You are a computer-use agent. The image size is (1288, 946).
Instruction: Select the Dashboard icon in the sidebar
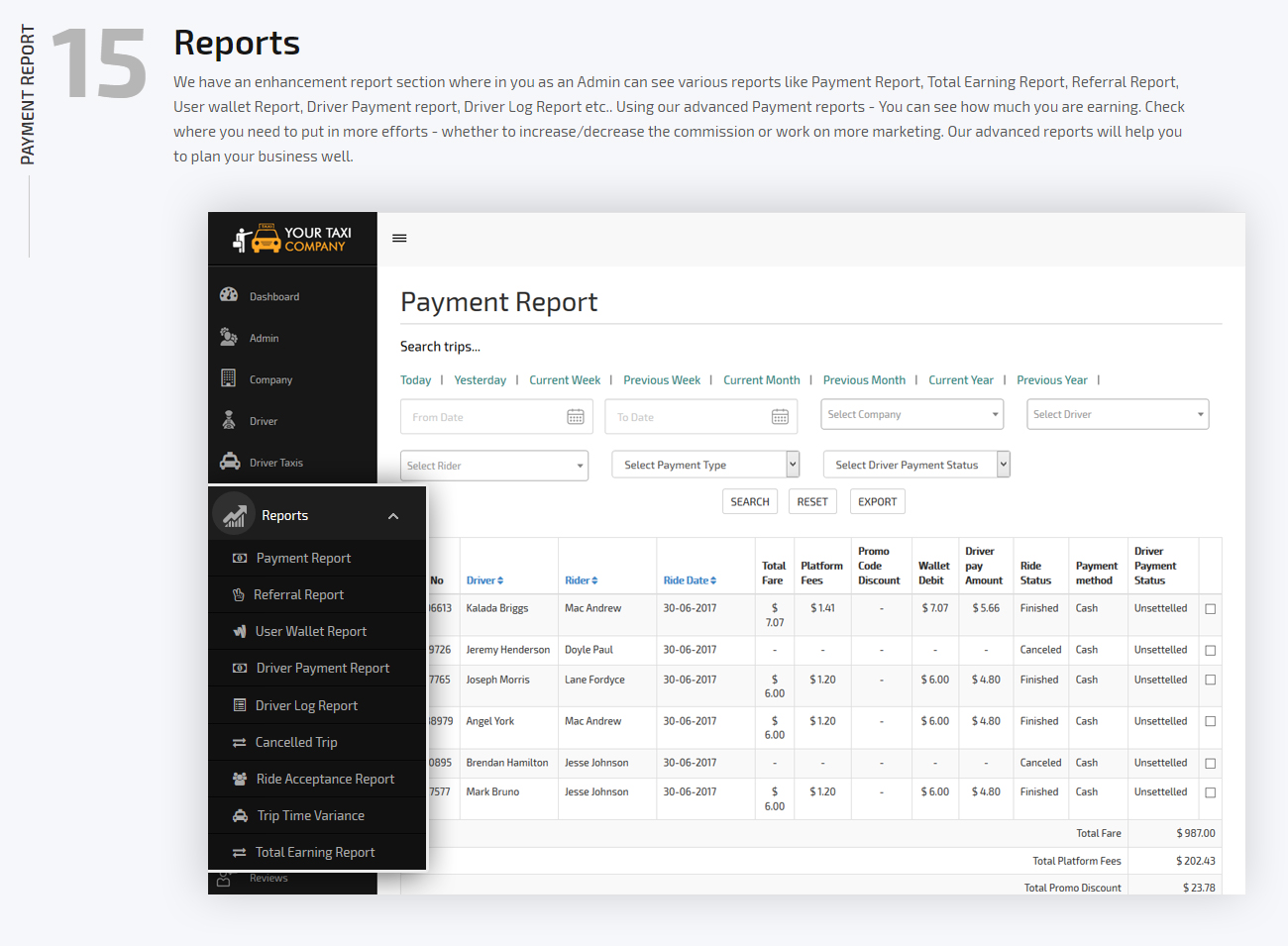pyautogui.click(x=228, y=294)
